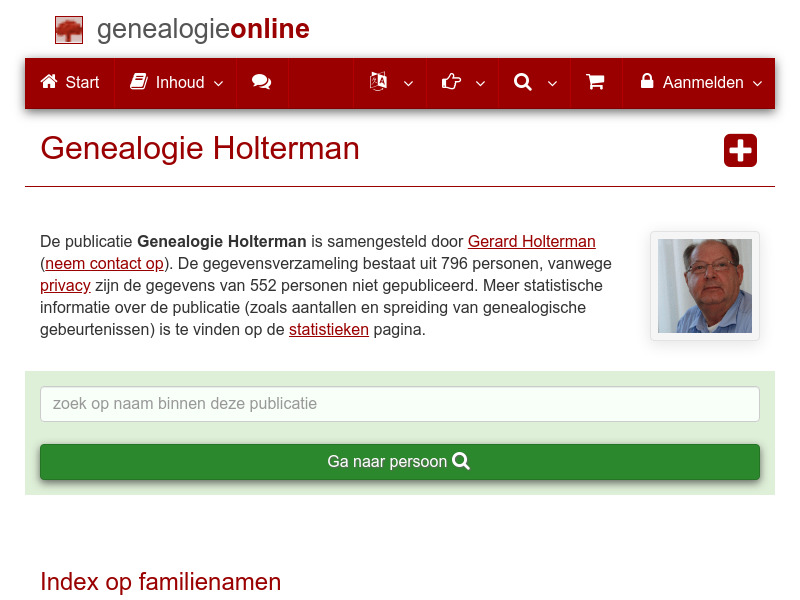This screenshot has height=600, width=800.
Task: Select the thumbs-up recommendation icon
Action: tap(451, 83)
